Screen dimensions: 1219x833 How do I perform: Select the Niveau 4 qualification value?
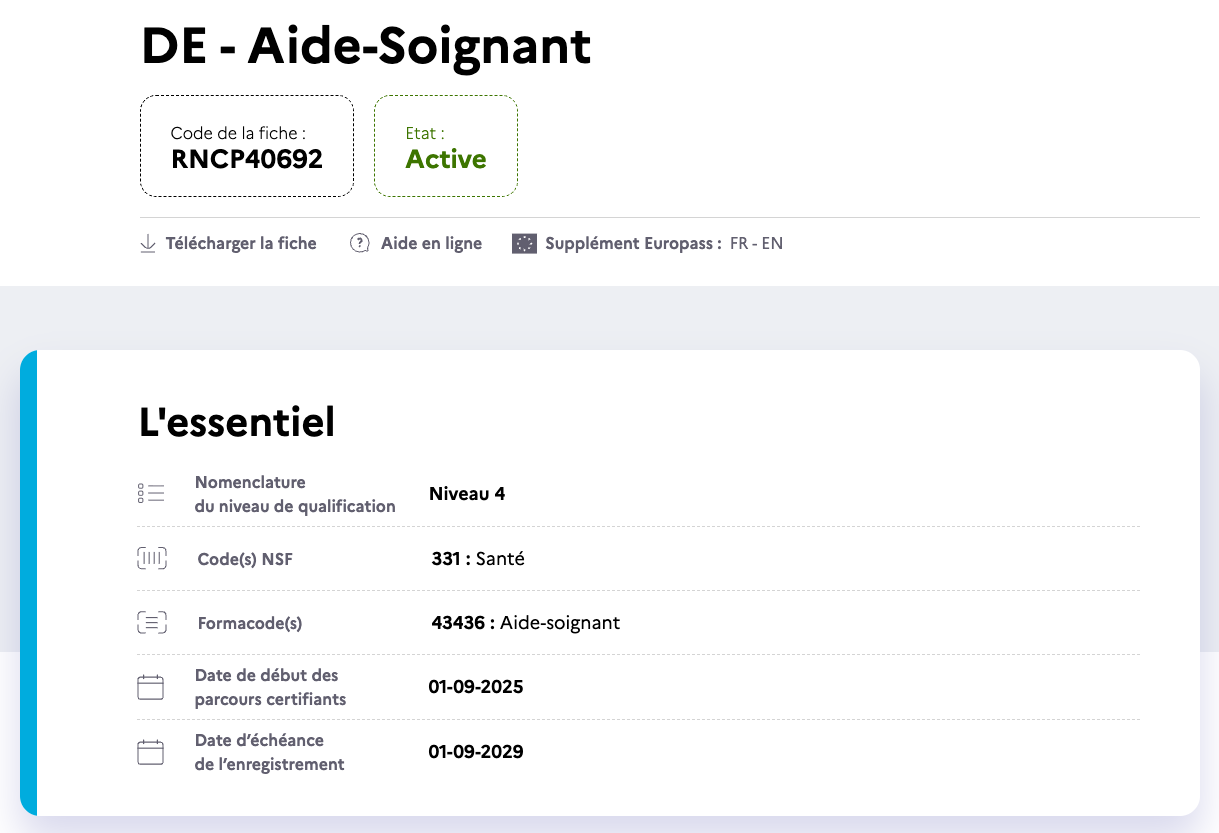coord(467,494)
